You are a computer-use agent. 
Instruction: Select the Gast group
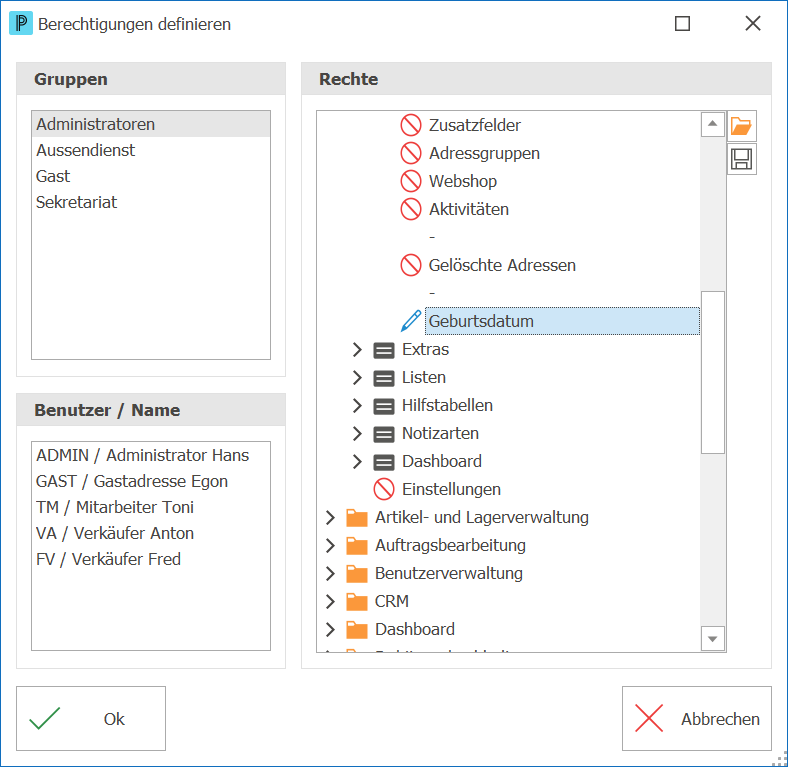pos(151,176)
